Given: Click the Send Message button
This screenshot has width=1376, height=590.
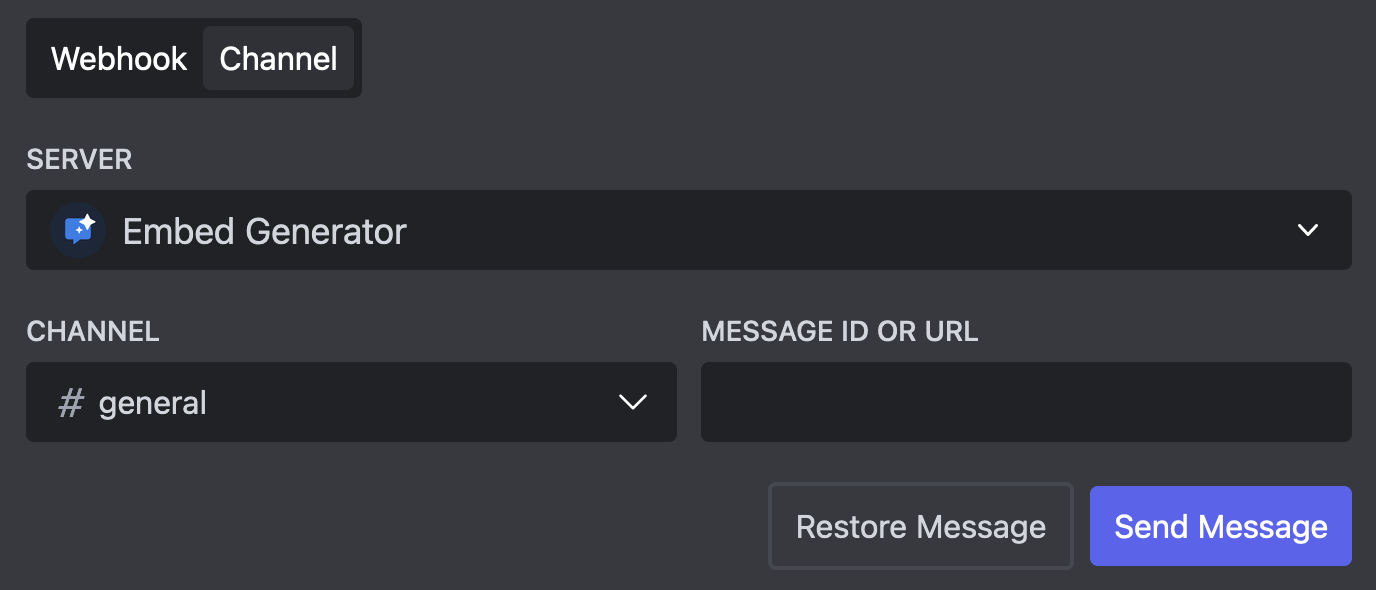Looking at the screenshot, I should (x=1220, y=526).
